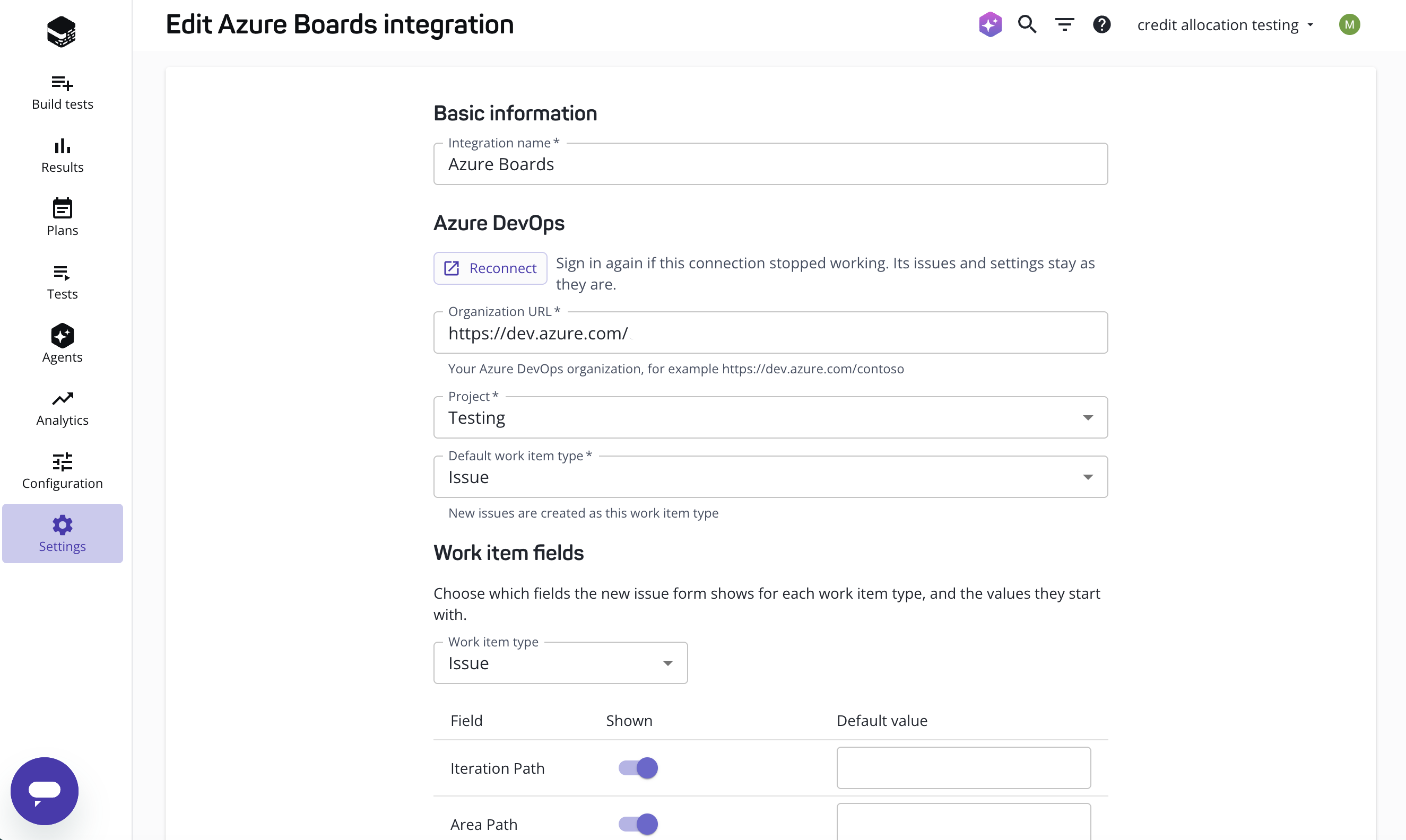Navigate to Tests in the sidebar
This screenshot has width=1406, height=840.
(62, 282)
